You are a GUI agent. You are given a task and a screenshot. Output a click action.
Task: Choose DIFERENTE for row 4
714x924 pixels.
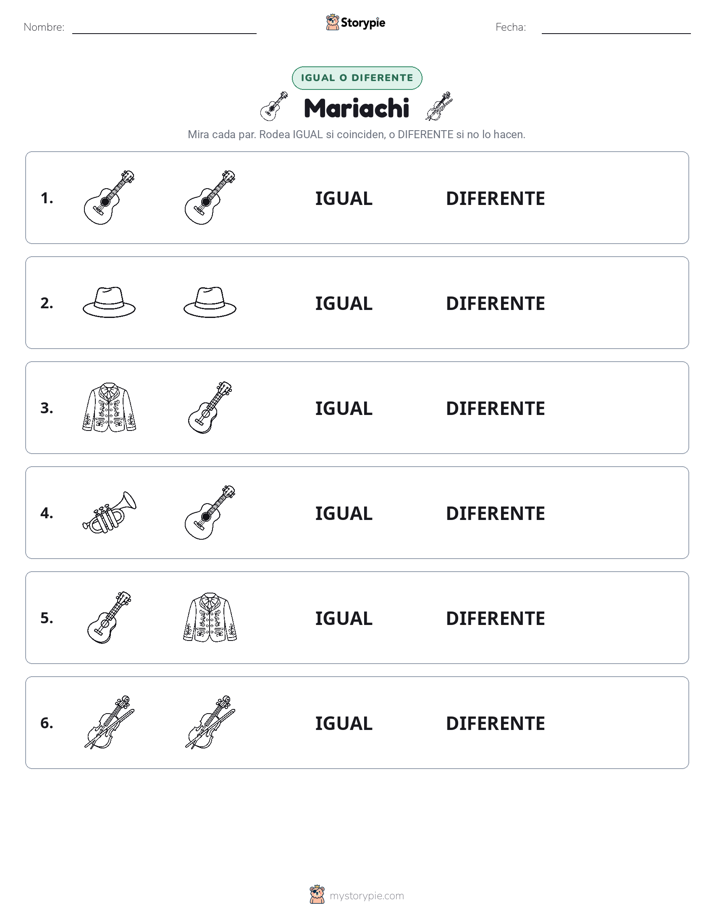[x=495, y=513]
